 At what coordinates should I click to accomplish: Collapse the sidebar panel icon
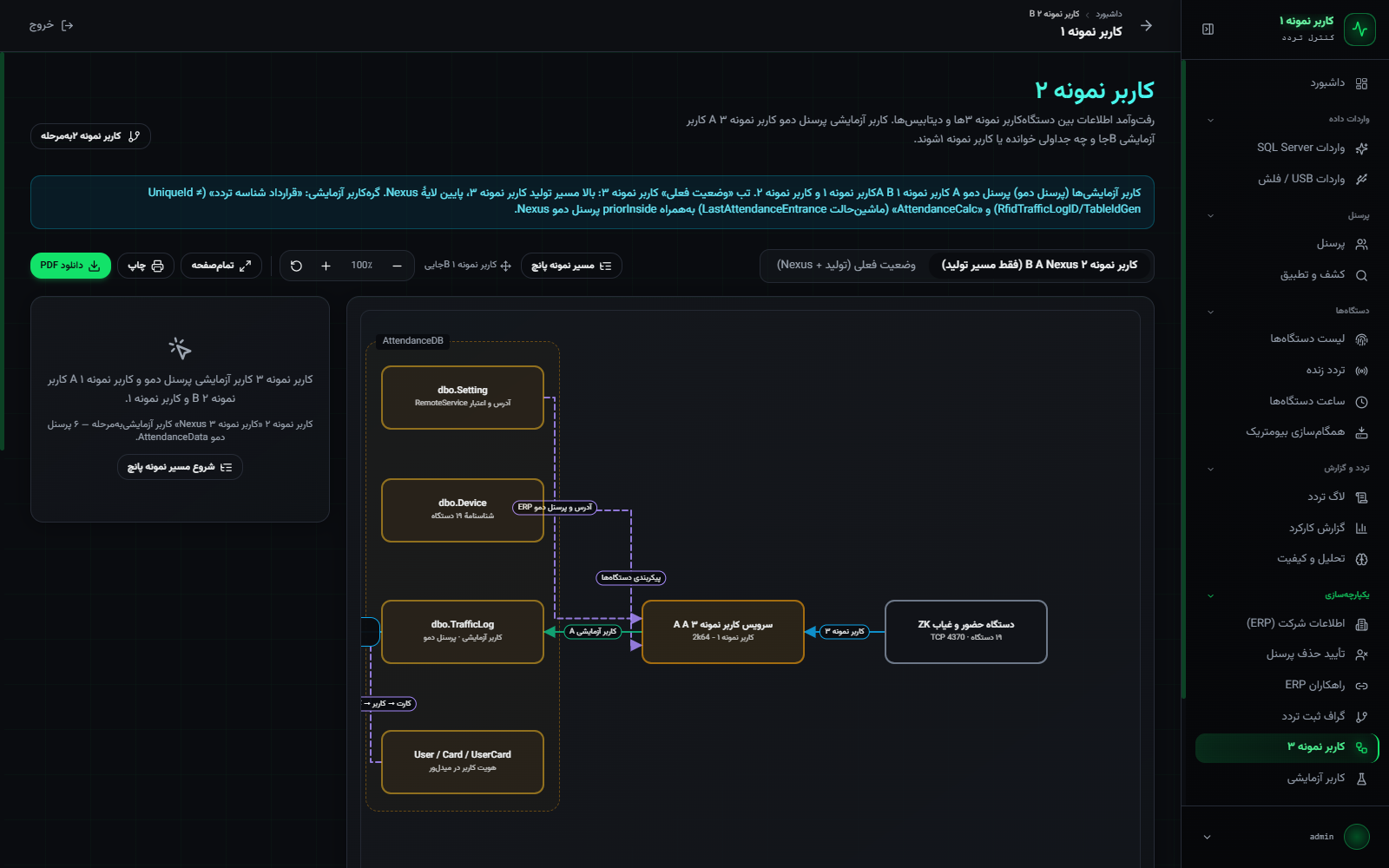pos(1208,30)
